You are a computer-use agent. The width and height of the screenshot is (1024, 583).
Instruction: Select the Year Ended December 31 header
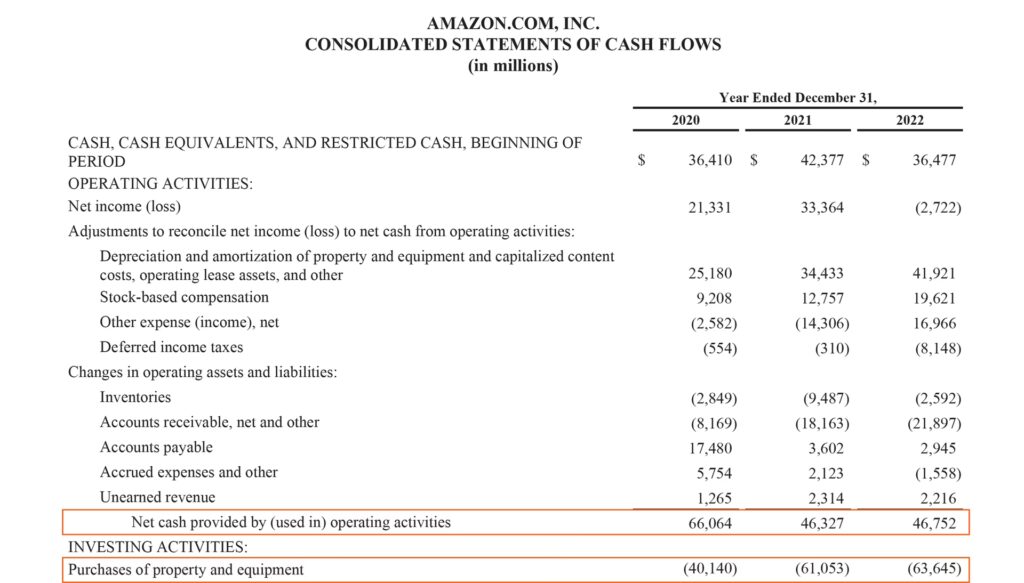[796, 97]
